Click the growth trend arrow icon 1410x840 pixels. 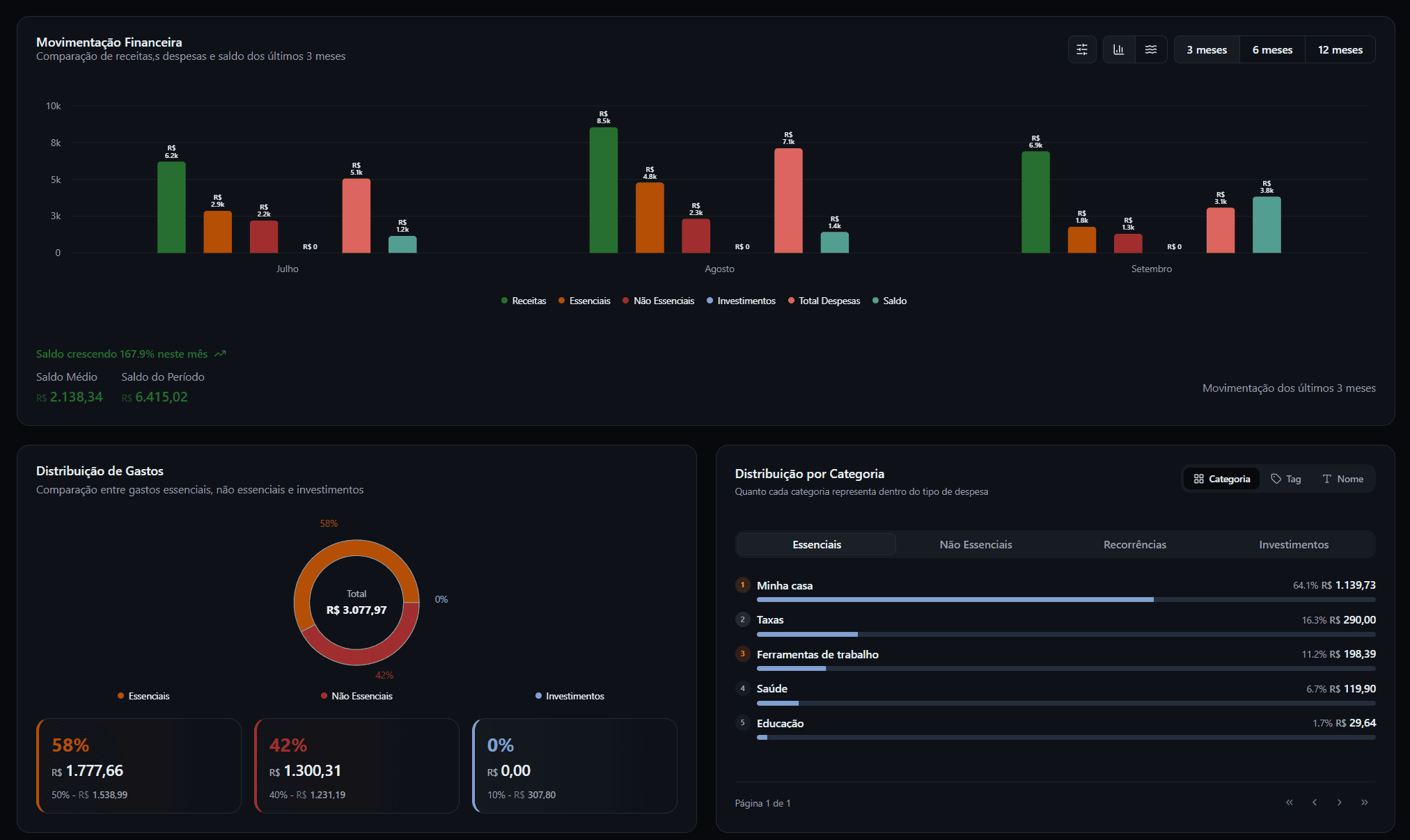[x=220, y=354]
